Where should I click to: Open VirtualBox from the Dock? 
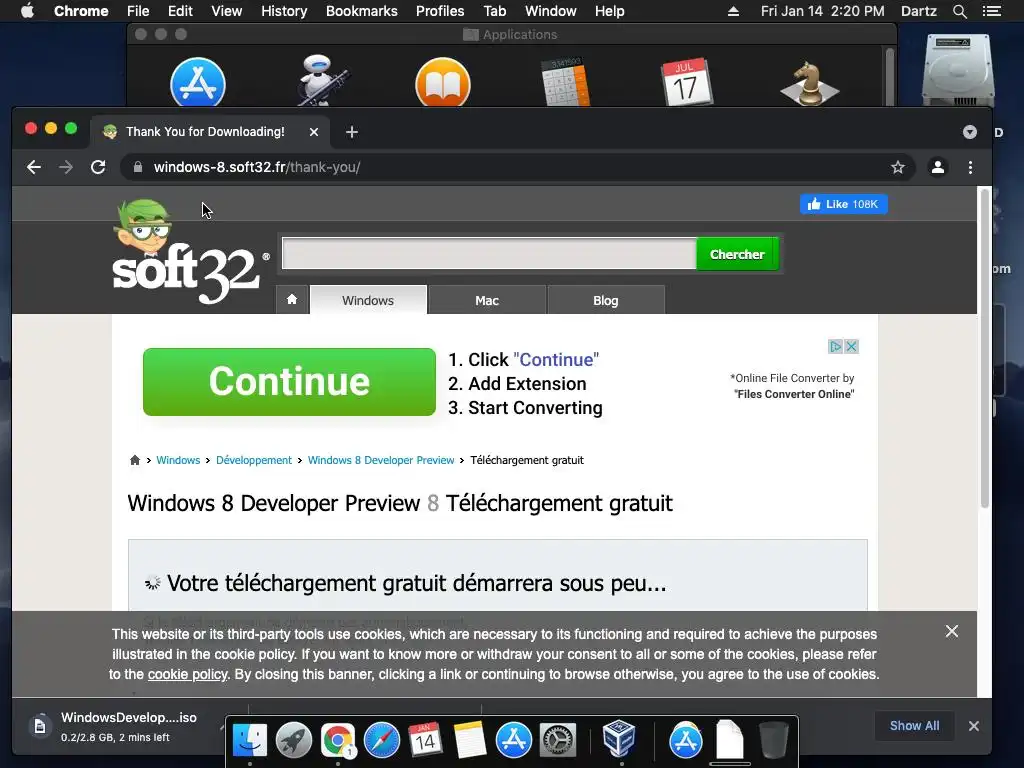click(x=619, y=739)
